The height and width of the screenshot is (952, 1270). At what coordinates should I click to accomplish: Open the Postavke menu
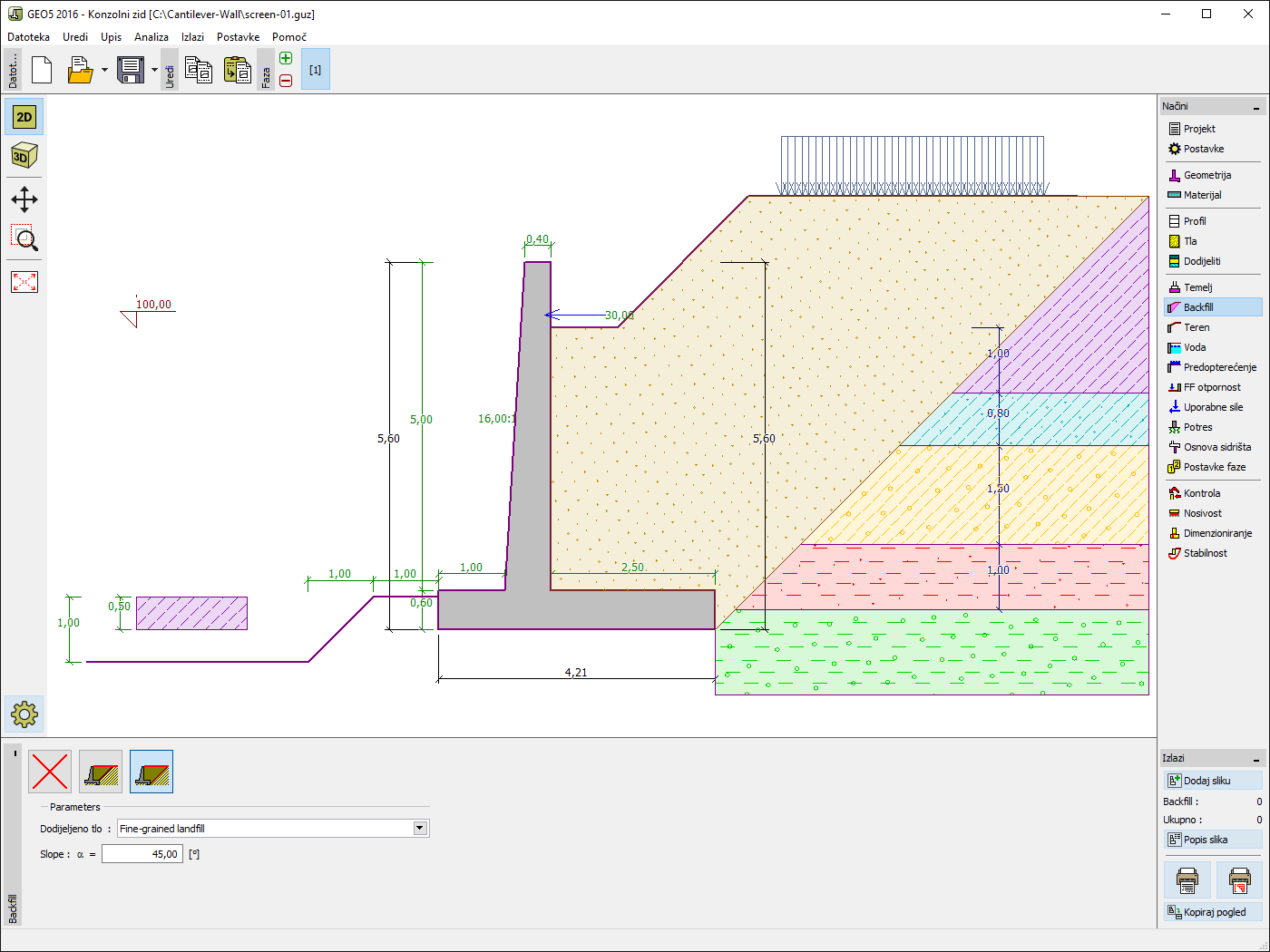coord(238,37)
